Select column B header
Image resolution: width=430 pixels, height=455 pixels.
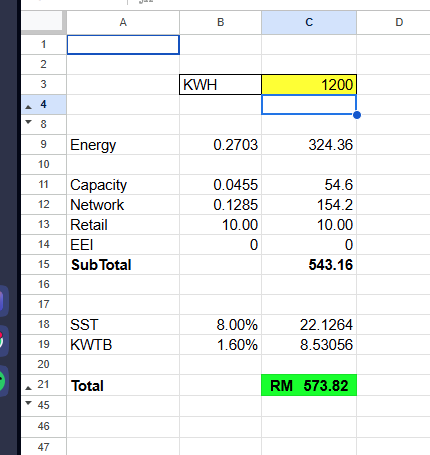220,22
